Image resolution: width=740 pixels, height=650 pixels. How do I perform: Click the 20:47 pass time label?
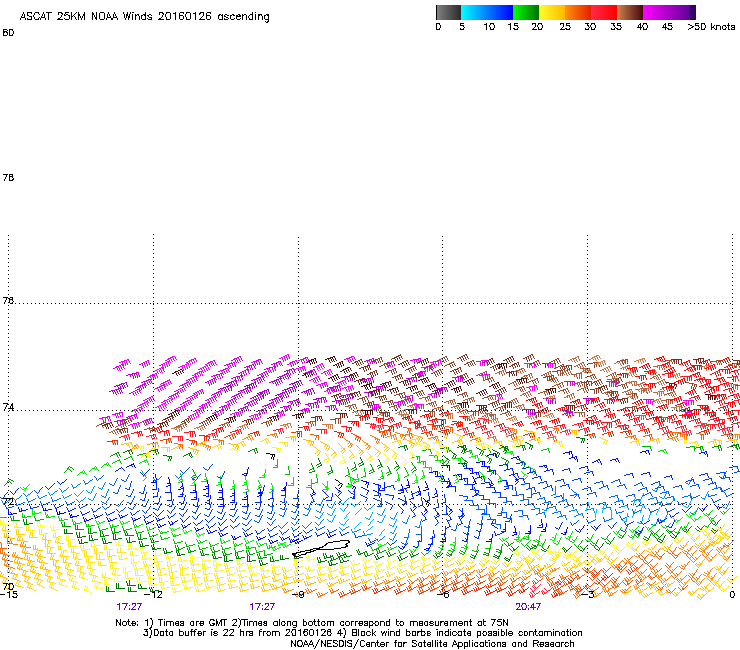[x=528, y=607]
